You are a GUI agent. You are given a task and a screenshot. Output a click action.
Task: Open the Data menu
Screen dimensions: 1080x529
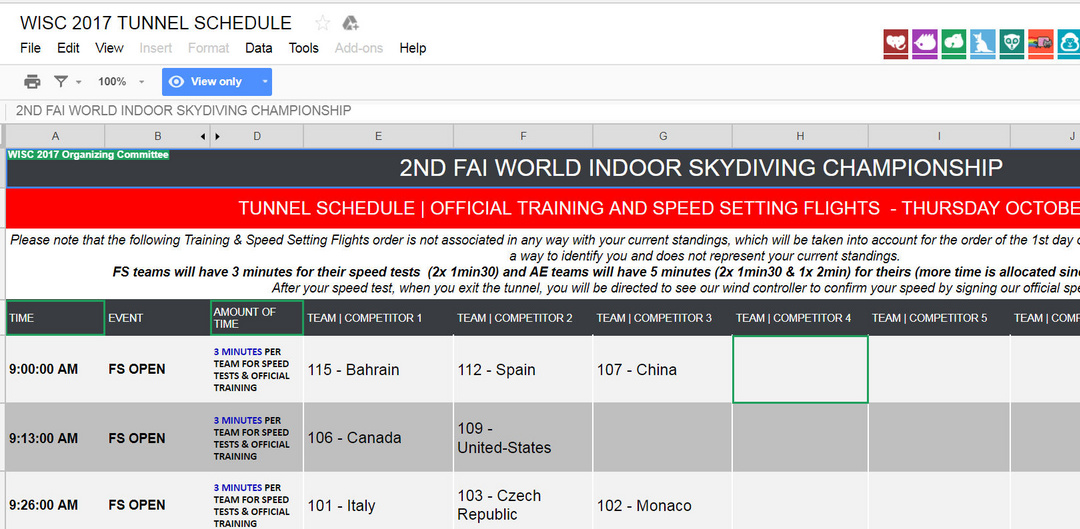click(258, 48)
